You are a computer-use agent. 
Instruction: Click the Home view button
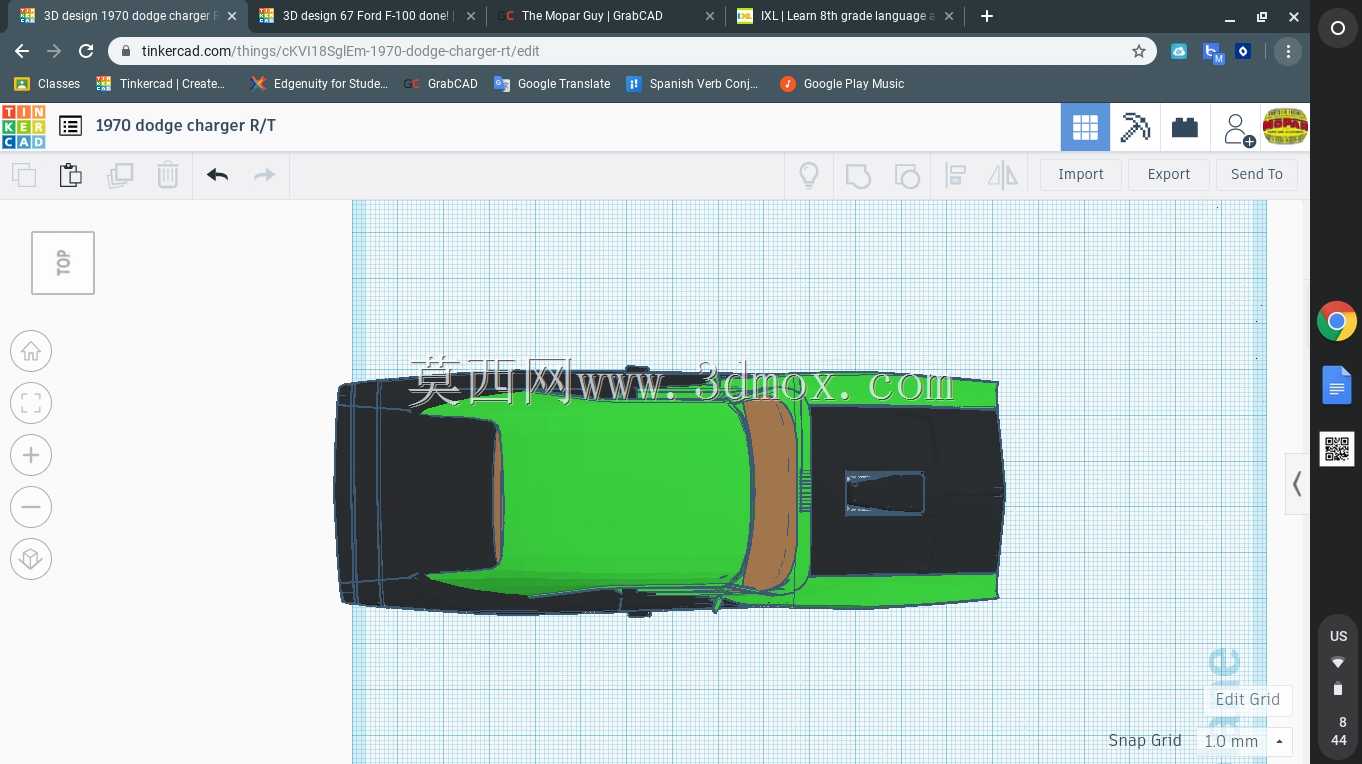coord(31,351)
